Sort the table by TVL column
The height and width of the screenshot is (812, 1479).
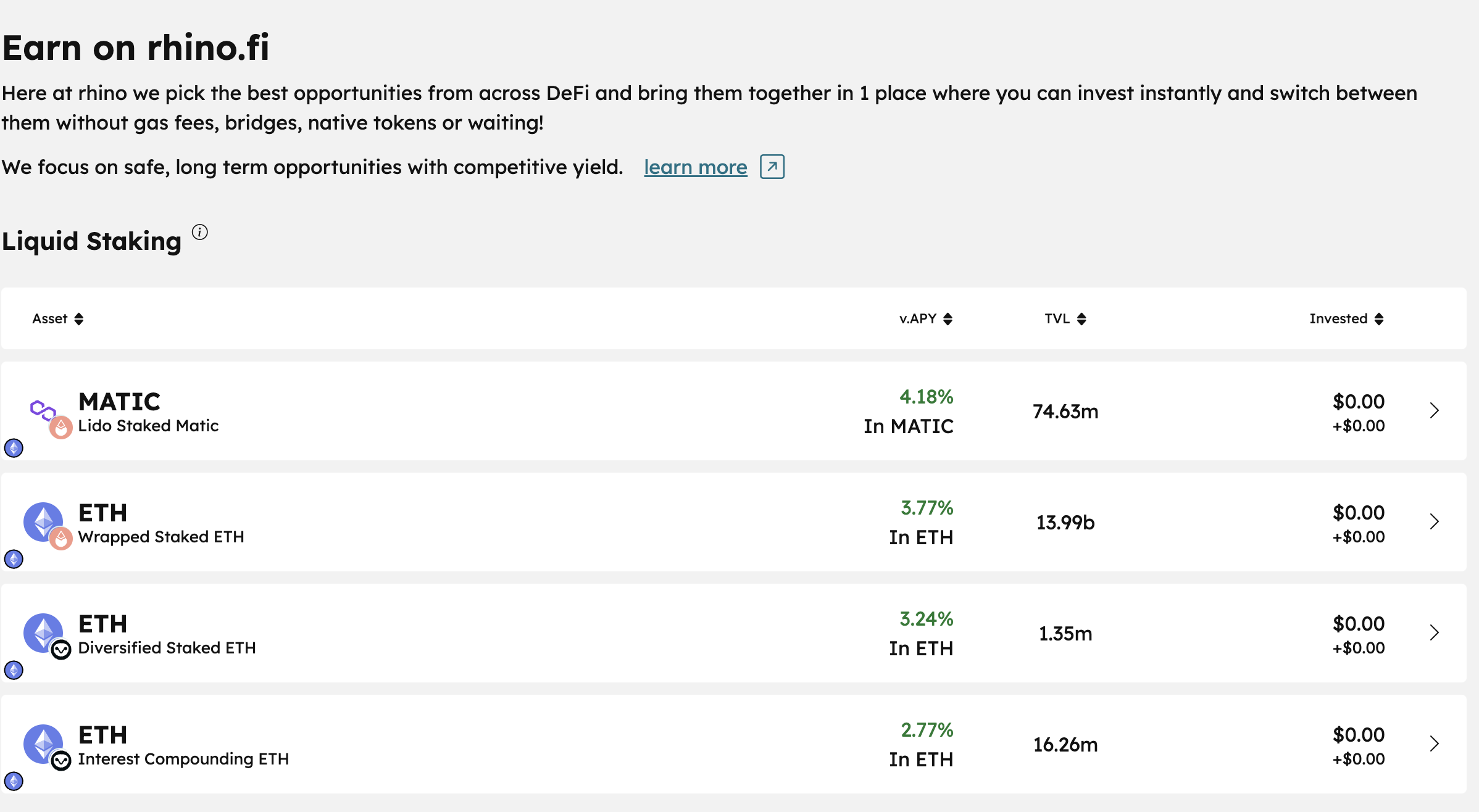(1065, 318)
